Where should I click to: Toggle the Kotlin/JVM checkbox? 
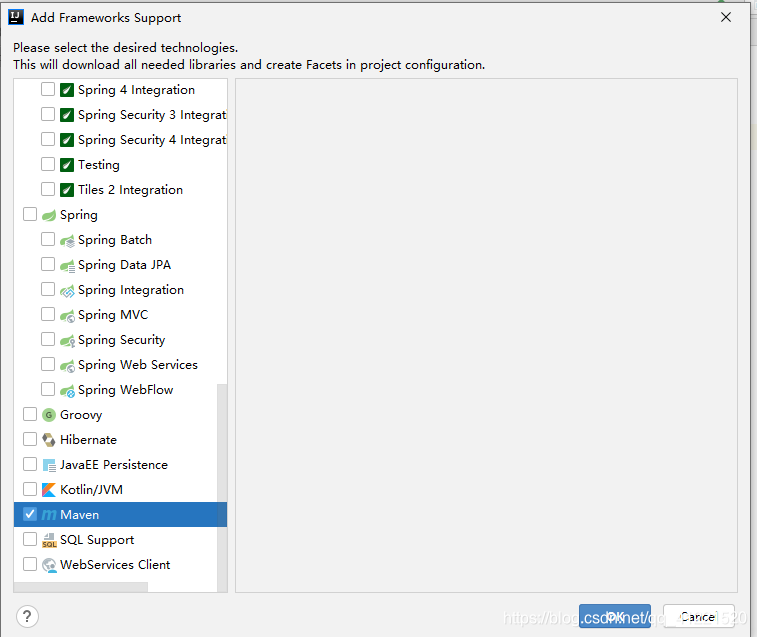coord(30,489)
